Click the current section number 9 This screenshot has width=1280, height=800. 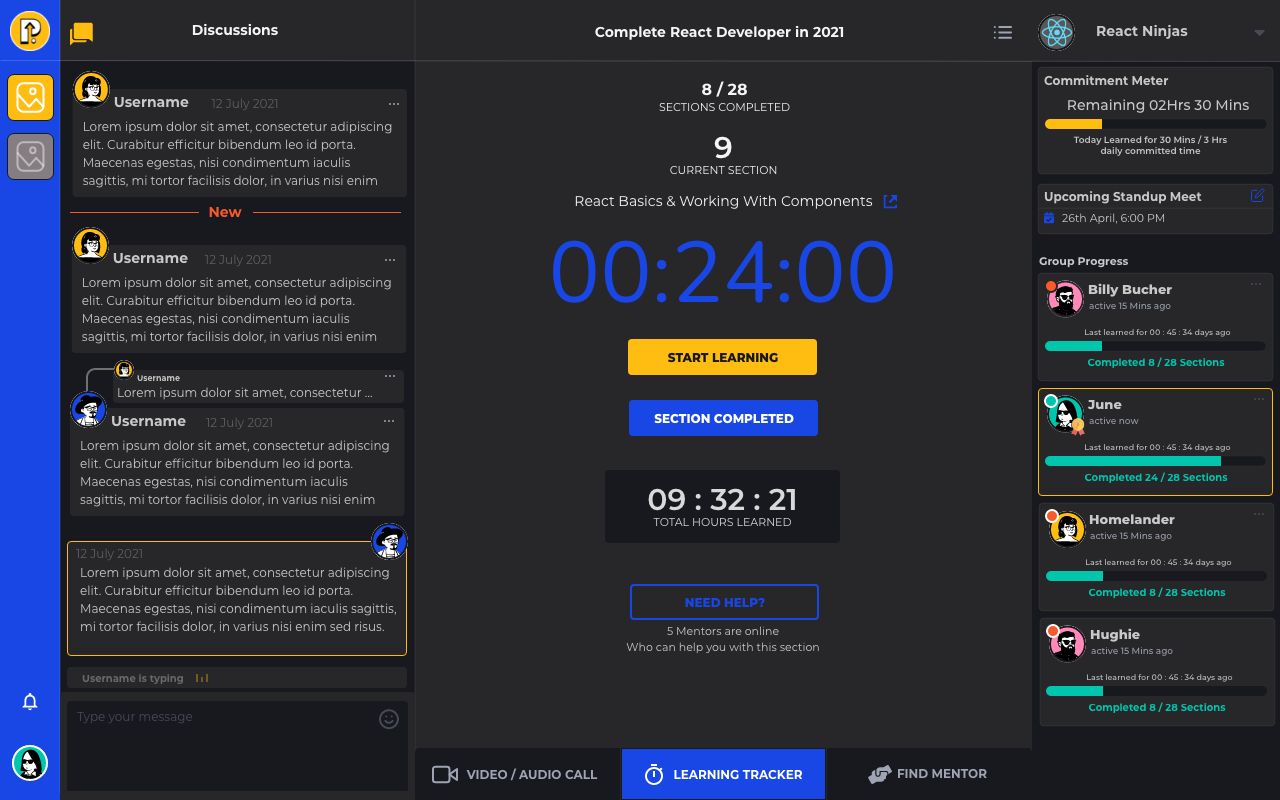[x=723, y=147]
